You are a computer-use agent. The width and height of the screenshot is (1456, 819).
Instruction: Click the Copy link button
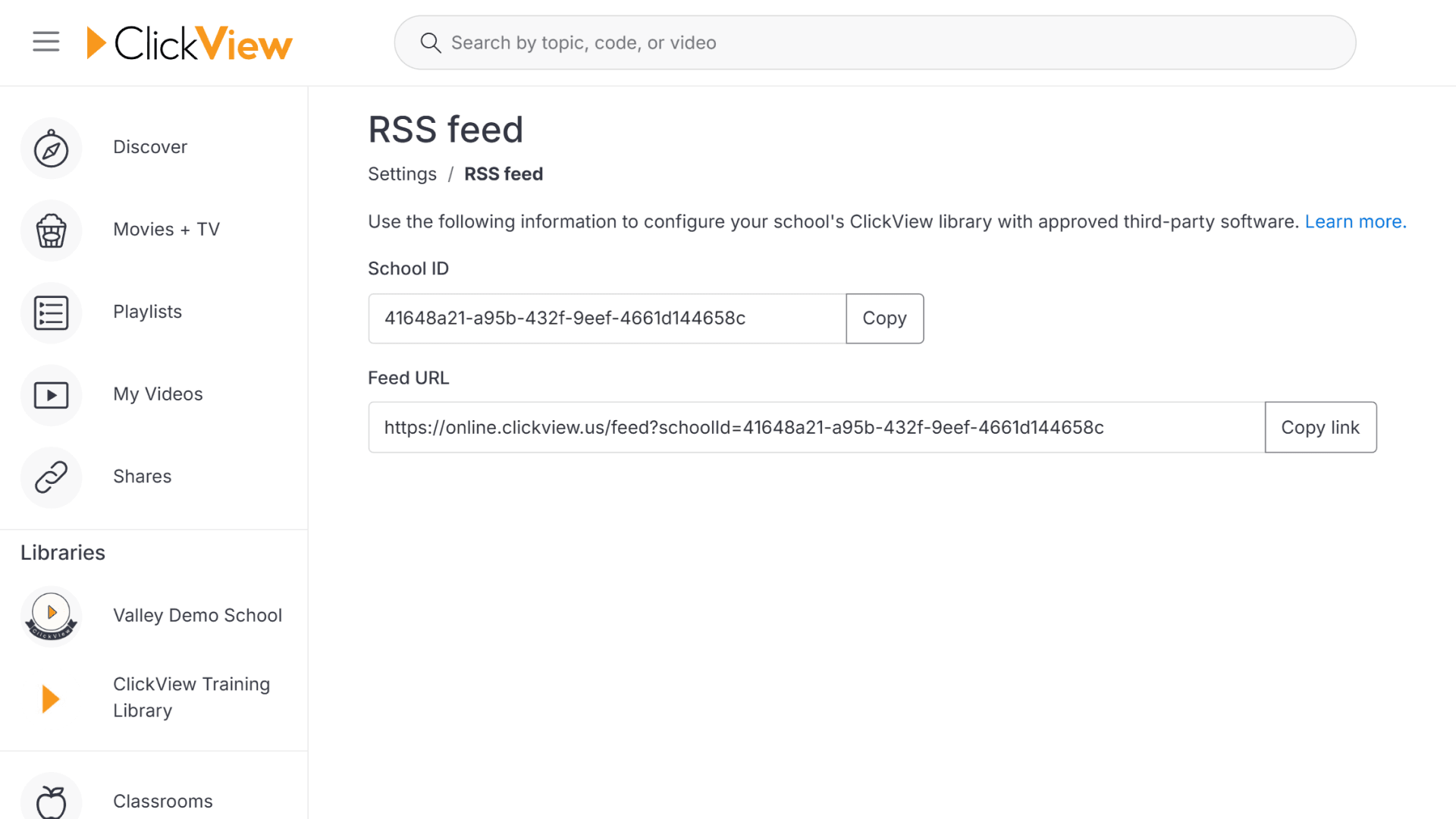[x=1319, y=427]
